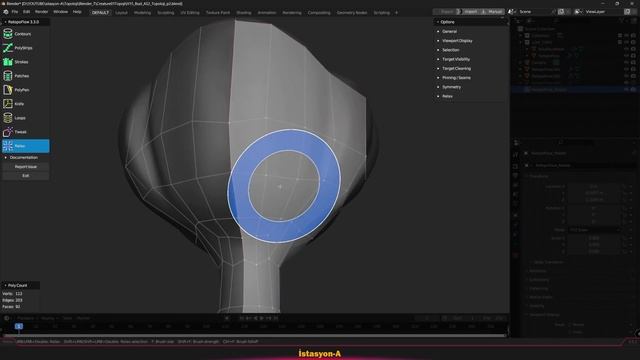This screenshot has height=360, width=640.
Task: Expand the Target Visibility section
Action: click(x=456, y=59)
